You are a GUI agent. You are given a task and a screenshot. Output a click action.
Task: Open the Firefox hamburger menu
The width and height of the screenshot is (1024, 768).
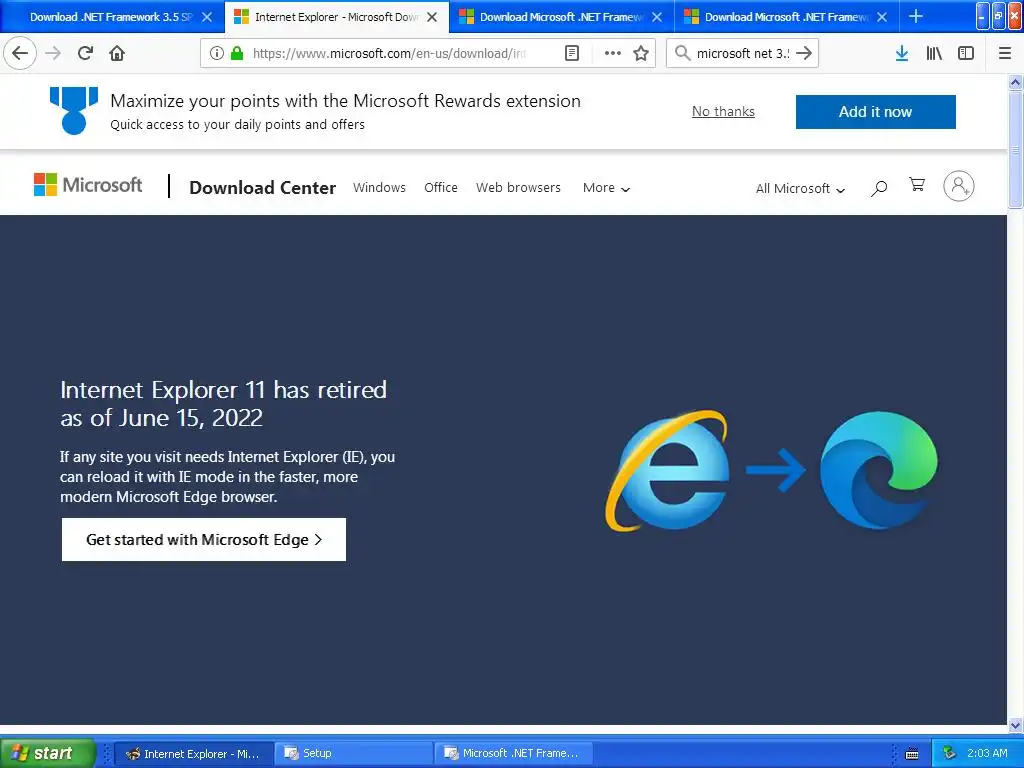tap(1005, 53)
